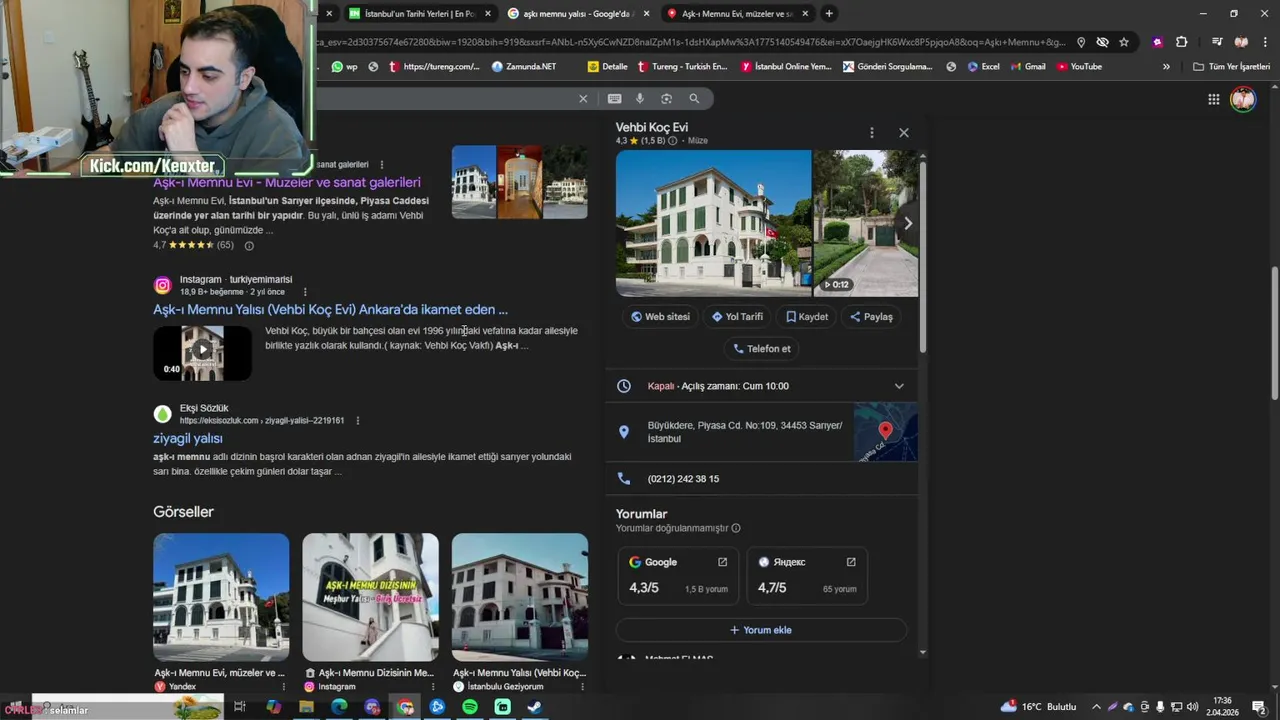The height and width of the screenshot is (720, 1280).
Task: Open the Aşk-ı Memnu Dizisinin image thumbnail
Action: 370,597
